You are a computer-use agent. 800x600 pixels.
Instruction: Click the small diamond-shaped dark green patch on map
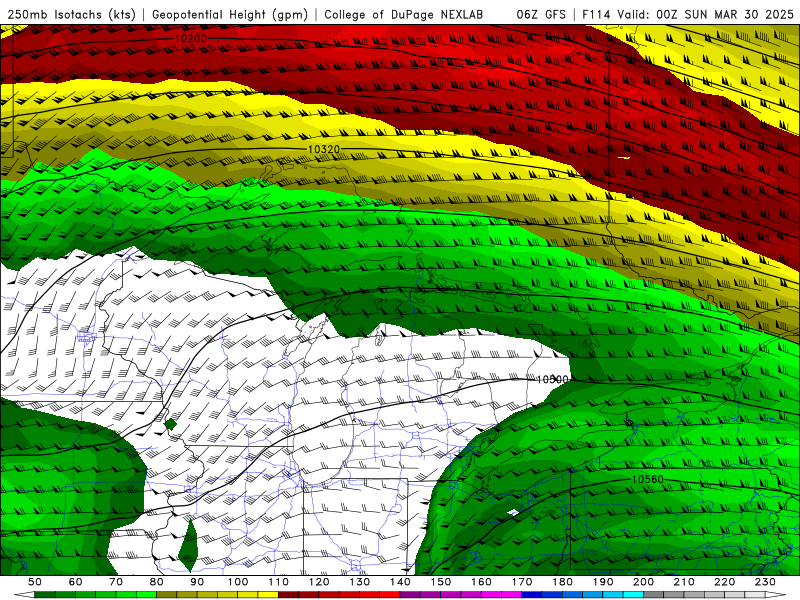170,424
